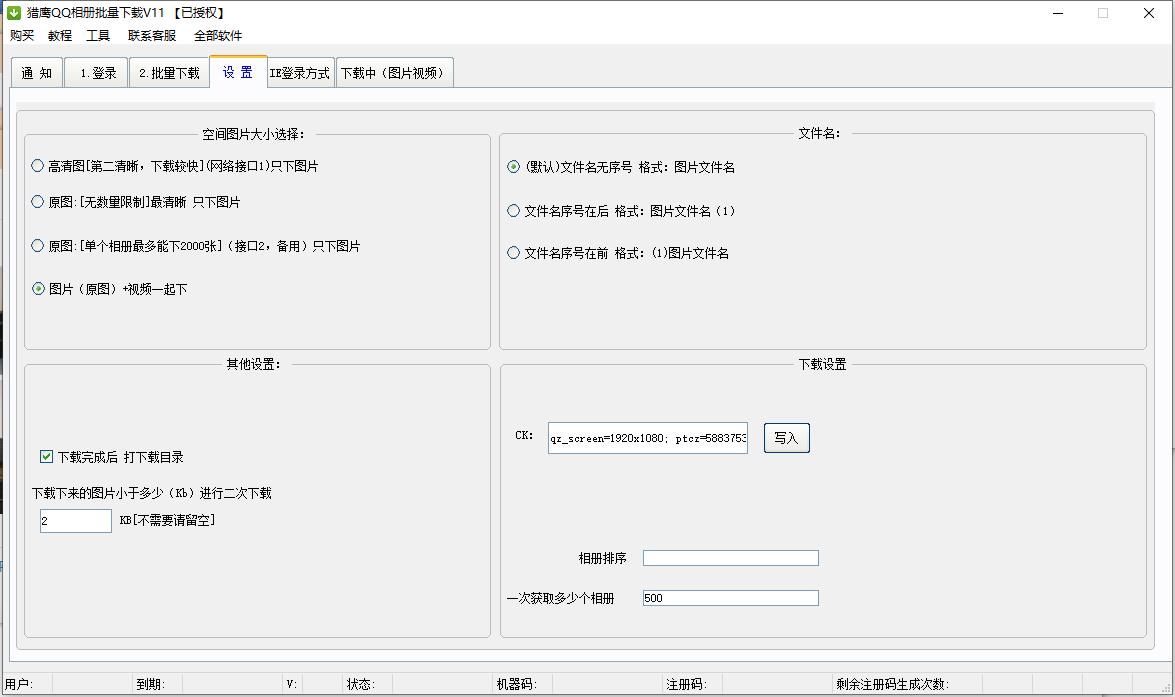Close the 猎鹰QQ相册批量下载 window
The height and width of the screenshot is (697, 1175).
pos(1149,13)
